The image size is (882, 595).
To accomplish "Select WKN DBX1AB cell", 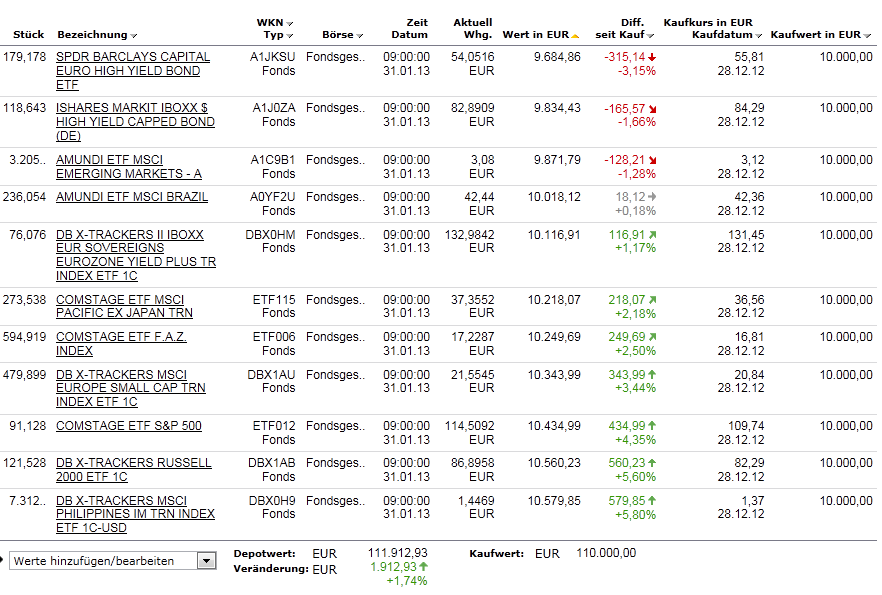I will click(272, 463).
